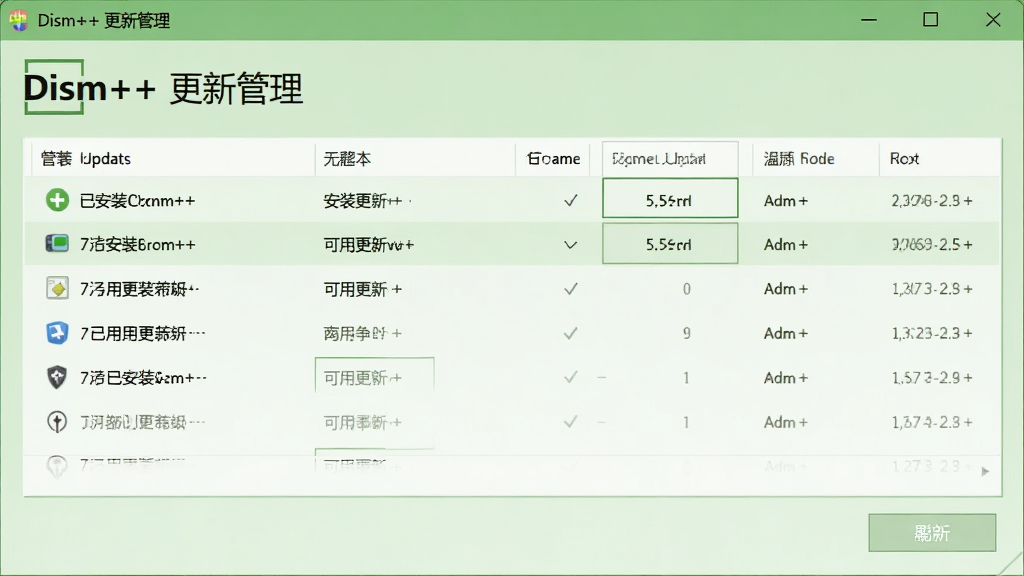Select the 5,5 value cell in the first row
The width and height of the screenshot is (1024, 576).
(x=670, y=198)
